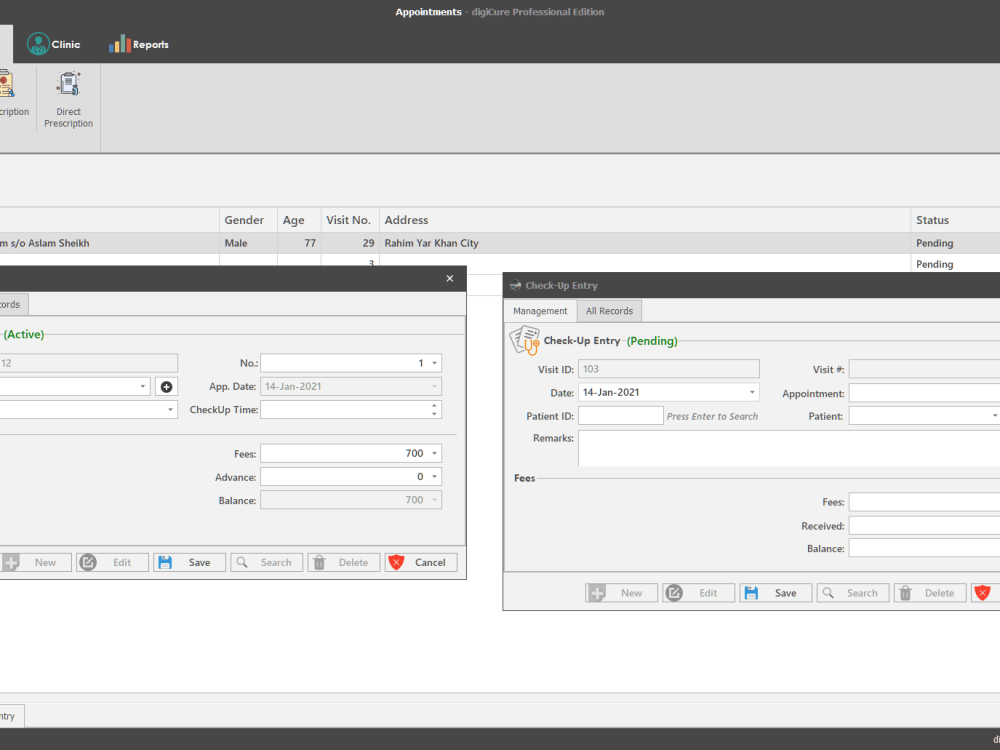Close the appointment dialog with the X
Image resolution: width=1000 pixels, height=750 pixels.
(450, 279)
